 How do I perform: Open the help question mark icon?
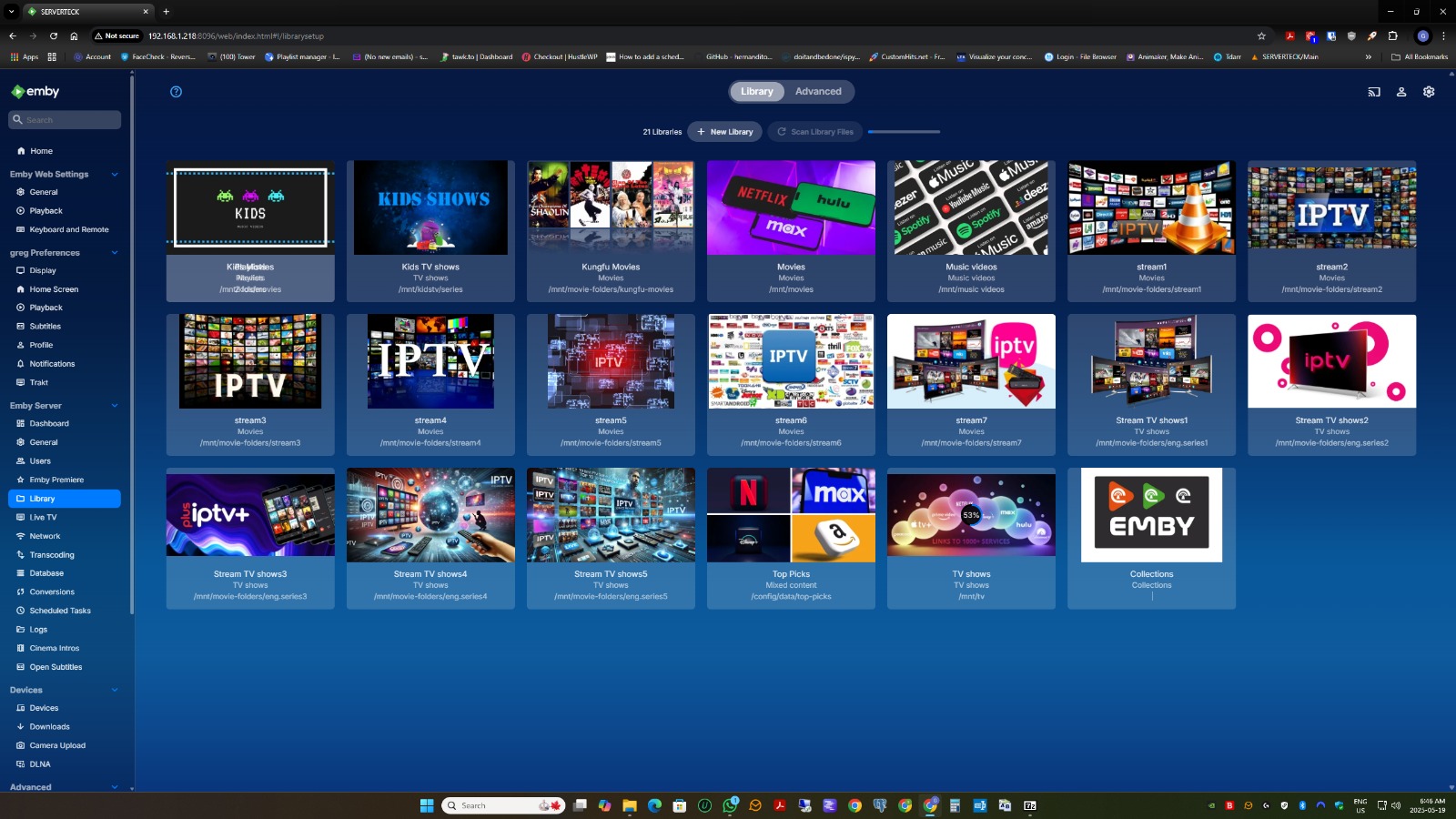[176, 92]
